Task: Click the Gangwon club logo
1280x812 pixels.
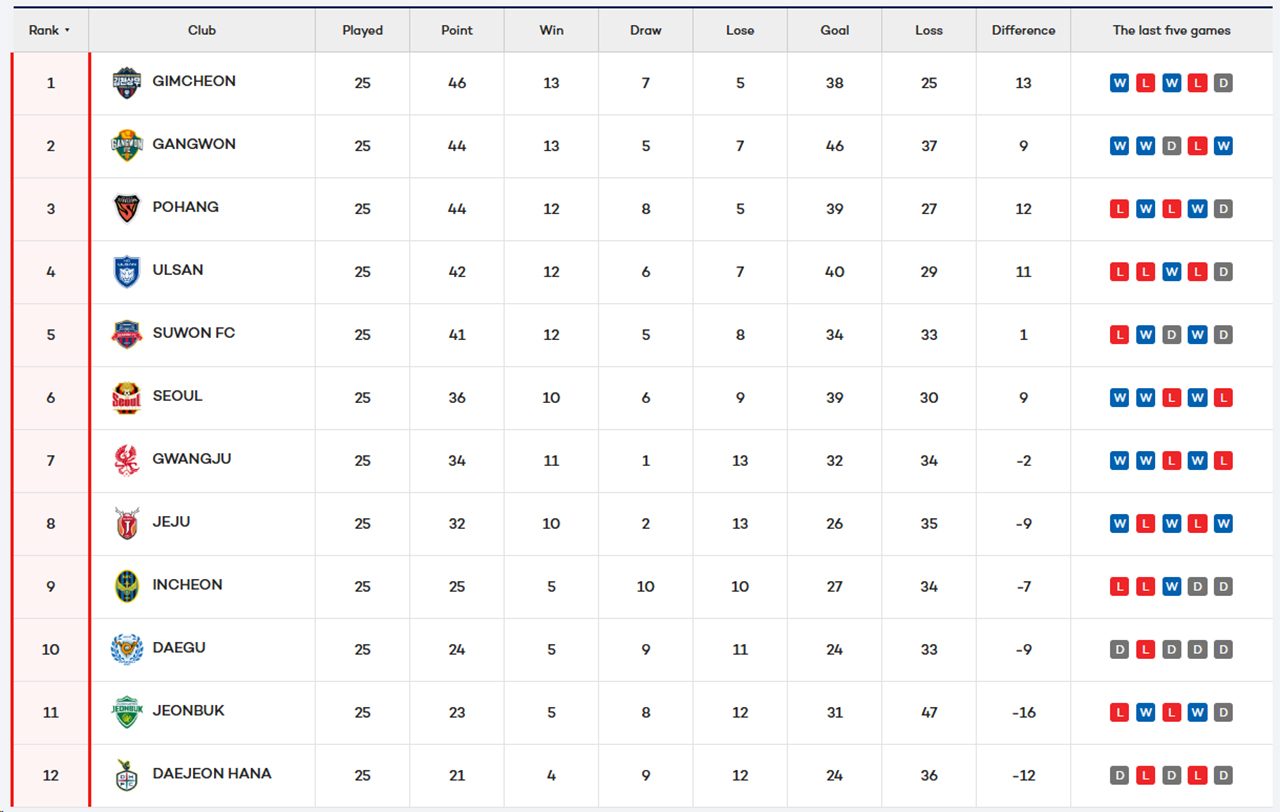Action: [x=127, y=146]
